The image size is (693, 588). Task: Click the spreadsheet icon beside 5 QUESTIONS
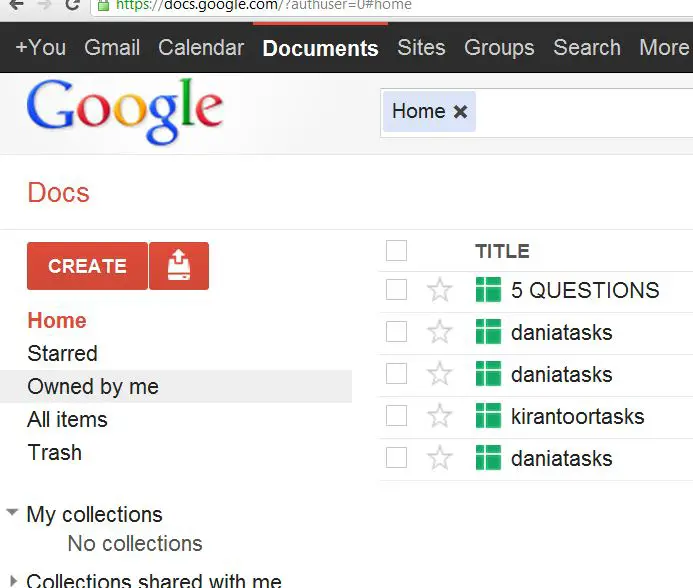(x=488, y=290)
